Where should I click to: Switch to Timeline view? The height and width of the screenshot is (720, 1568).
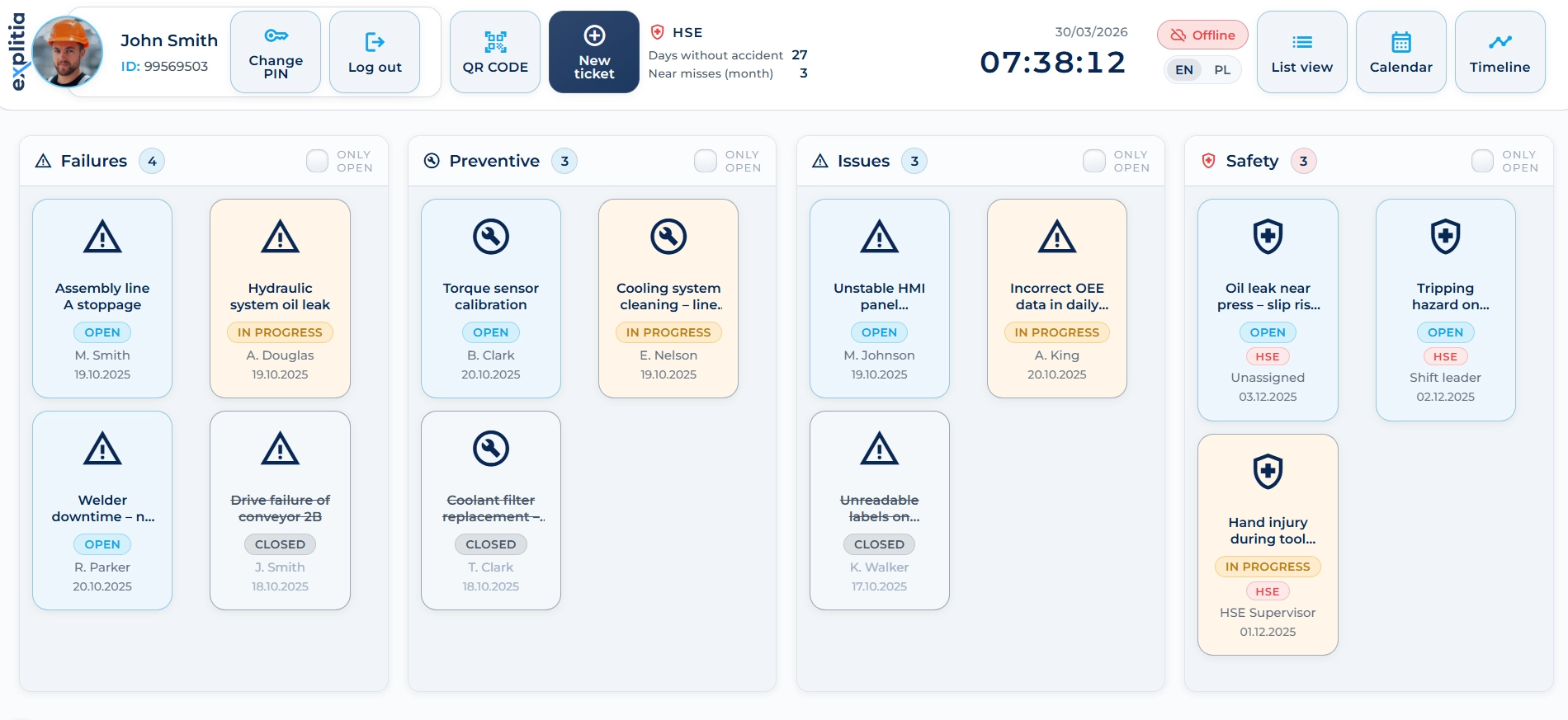1500,52
